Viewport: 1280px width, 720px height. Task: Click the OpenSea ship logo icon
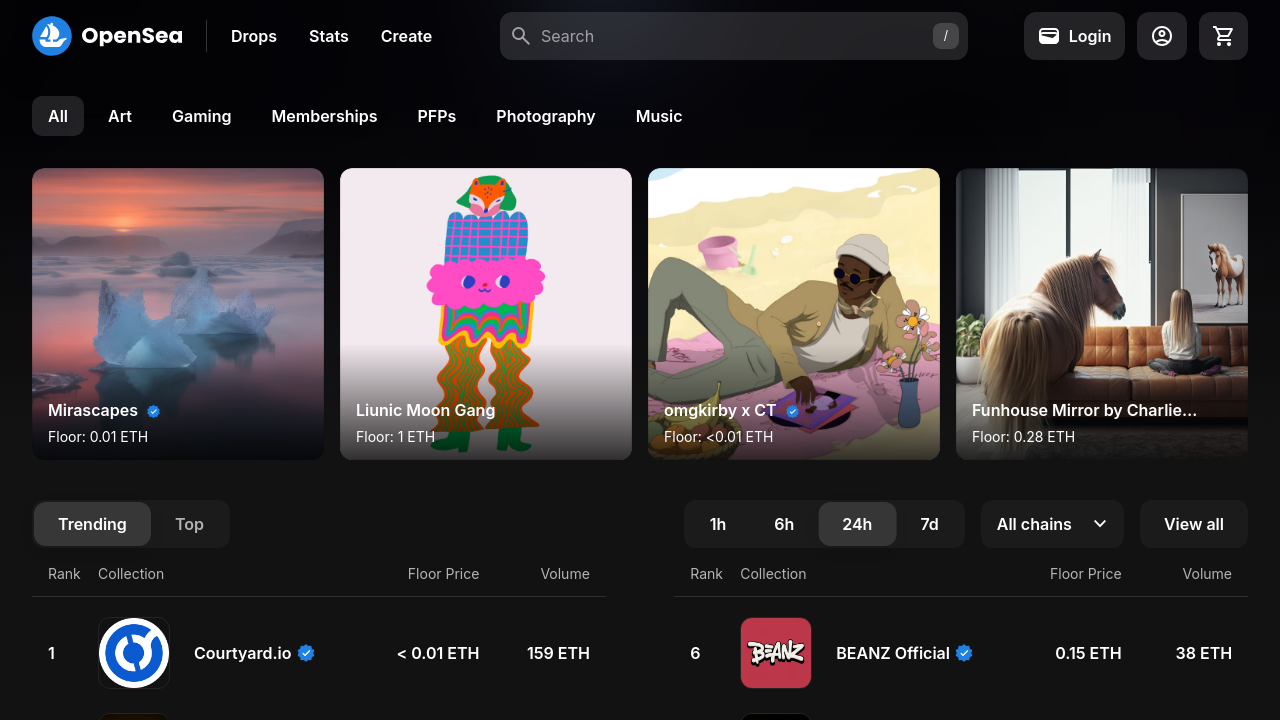coord(52,36)
